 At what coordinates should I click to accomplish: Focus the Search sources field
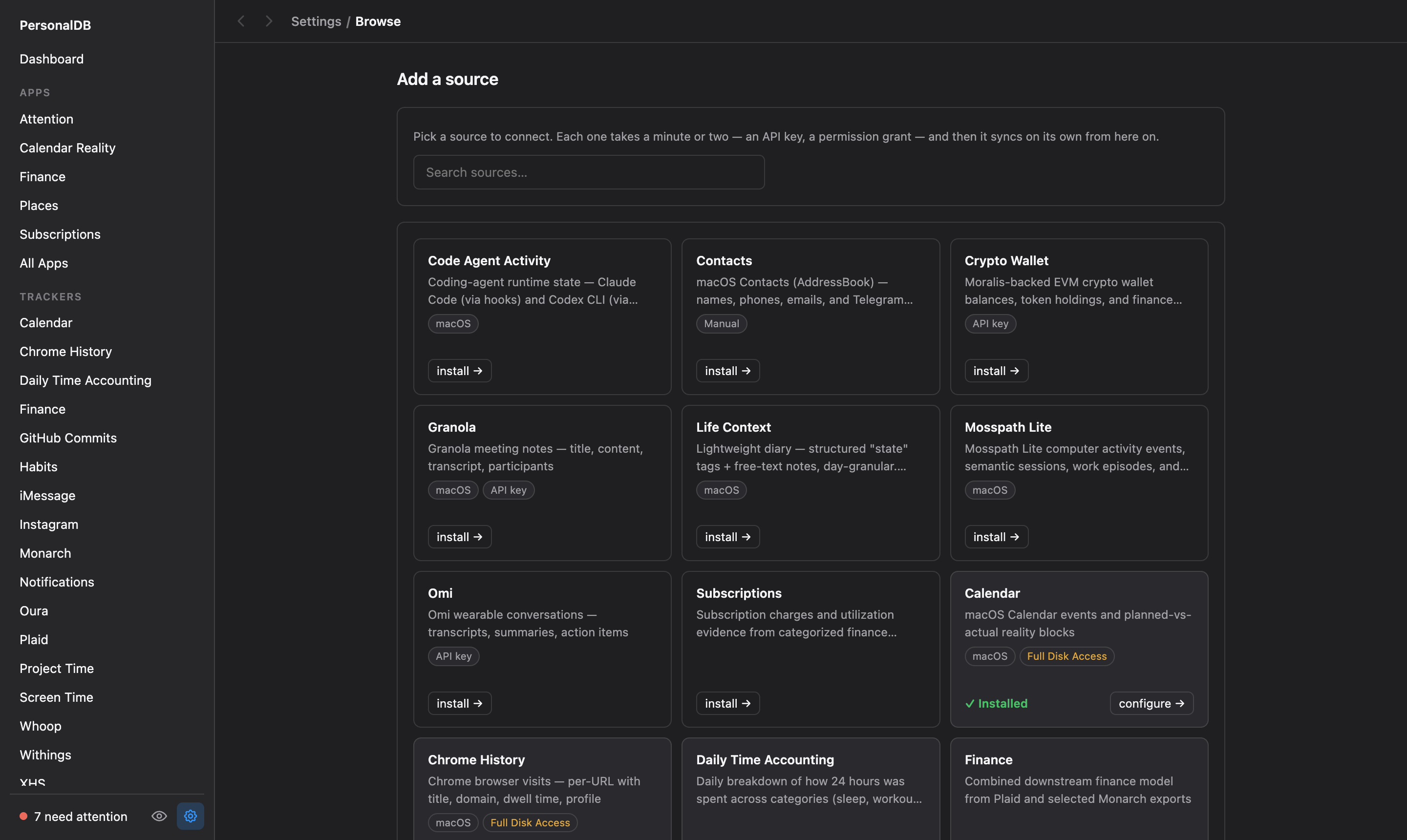(x=589, y=172)
